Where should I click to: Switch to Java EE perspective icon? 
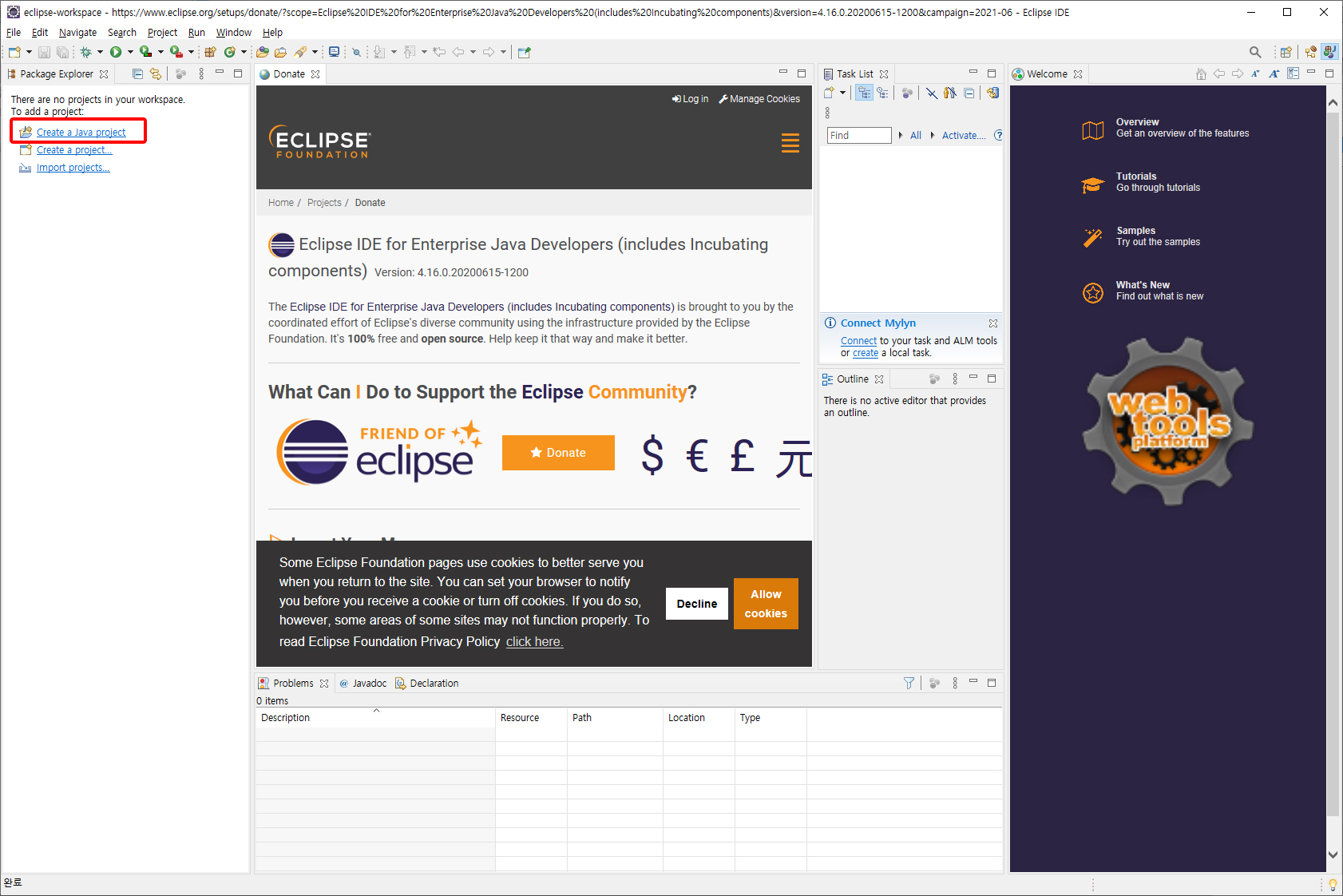click(1310, 52)
